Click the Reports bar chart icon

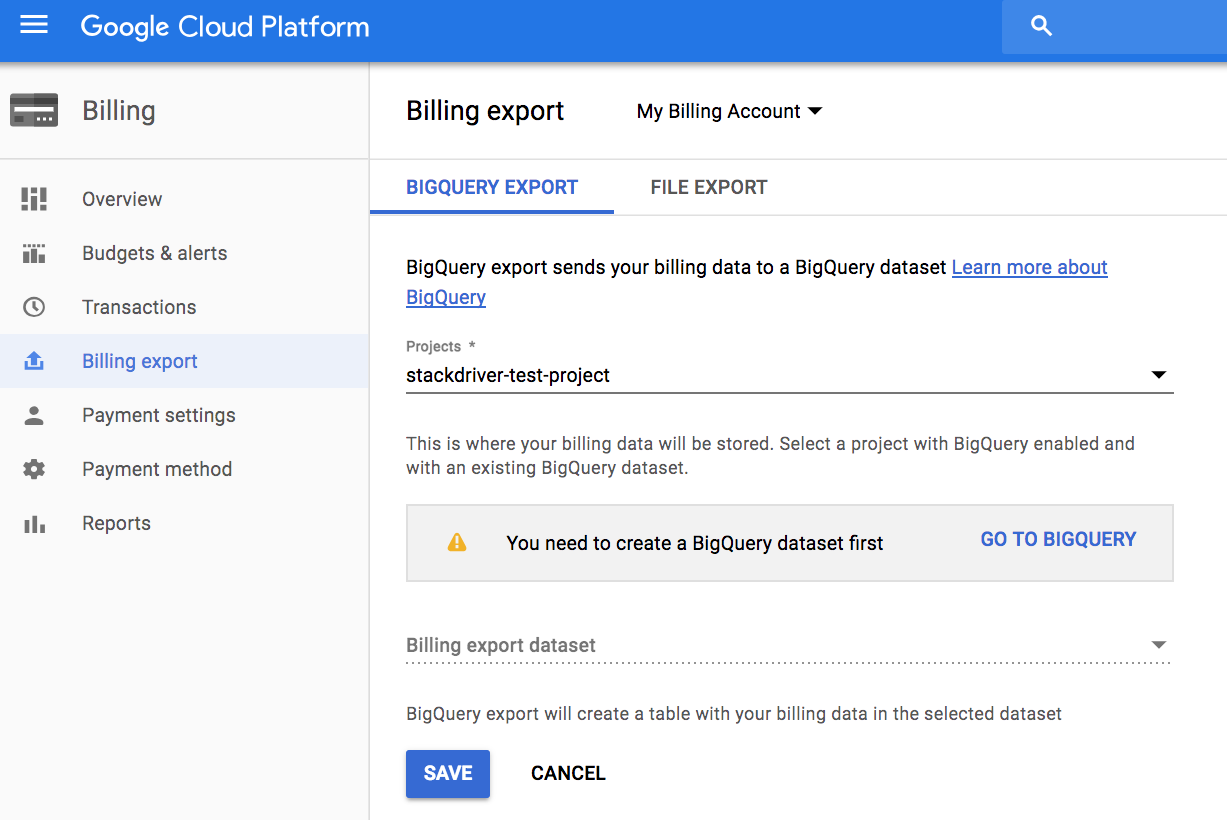pos(34,523)
